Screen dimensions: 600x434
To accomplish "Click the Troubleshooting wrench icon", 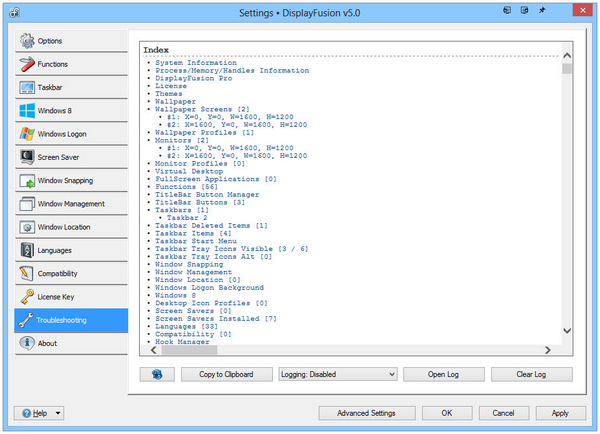I will [26, 320].
